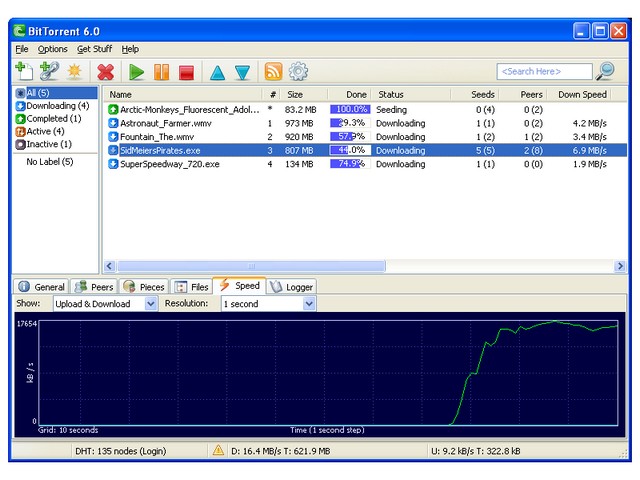The height and width of the screenshot is (480, 640).
Task: Open Preferences with the gear icon
Action: pos(298,71)
